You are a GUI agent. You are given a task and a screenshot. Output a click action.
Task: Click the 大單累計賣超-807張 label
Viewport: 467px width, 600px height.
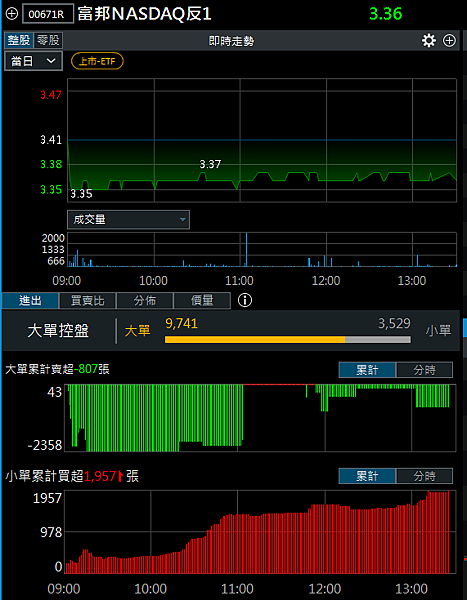[x=57, y=369]
